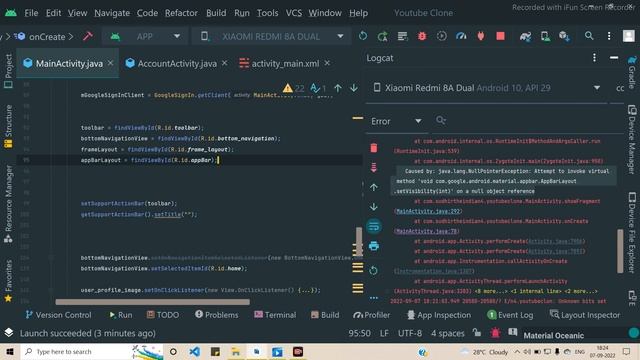Open the Layout Inspector tool window
Image resolution: width=640 pixels, height=360 pixels.
pos(585,315)
